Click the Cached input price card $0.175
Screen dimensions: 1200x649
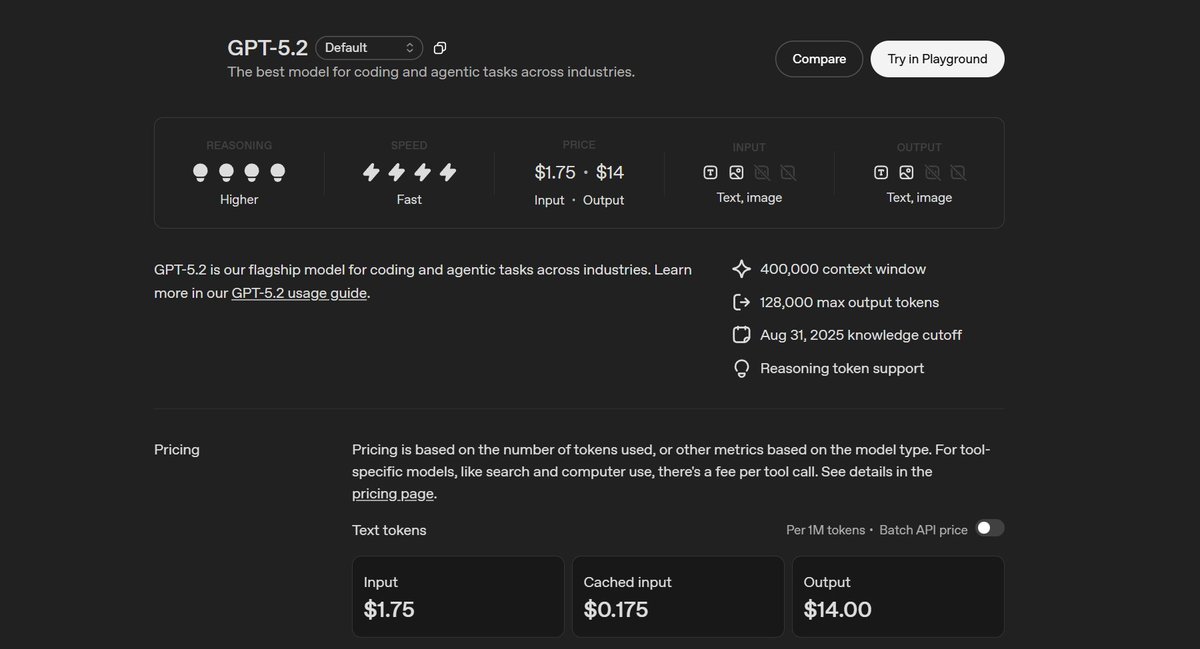pos(678,597)
